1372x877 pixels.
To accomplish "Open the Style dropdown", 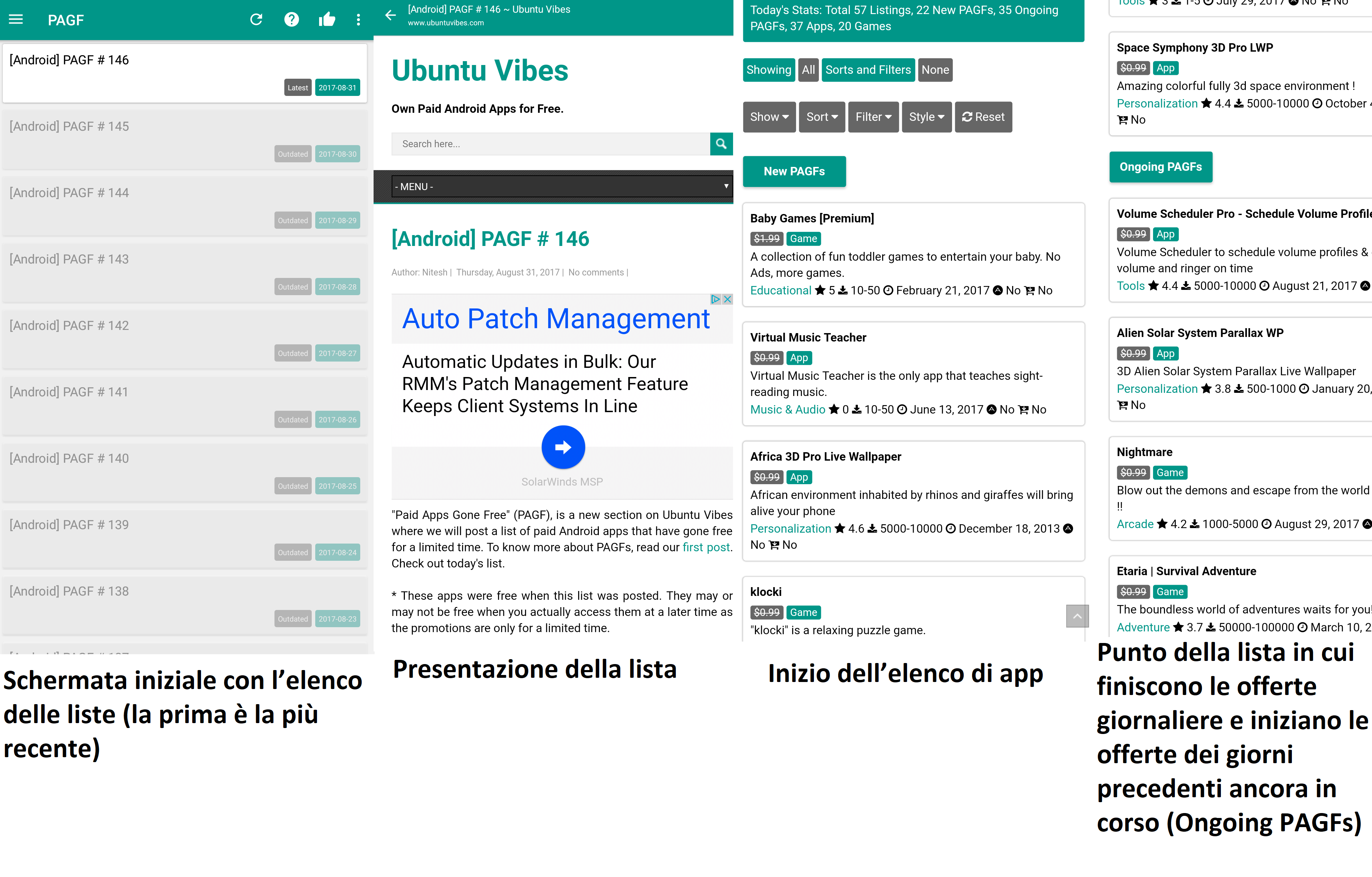I will click(x=926, y=117).
